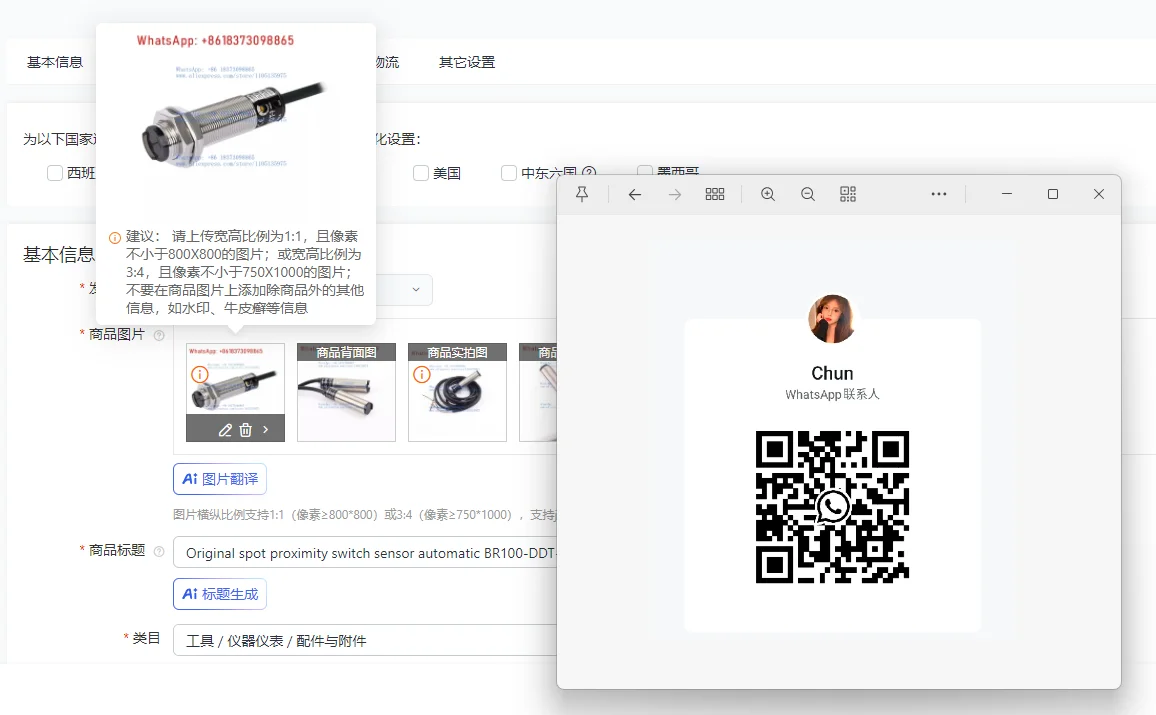Go back in the image viewer

(635, 194)
